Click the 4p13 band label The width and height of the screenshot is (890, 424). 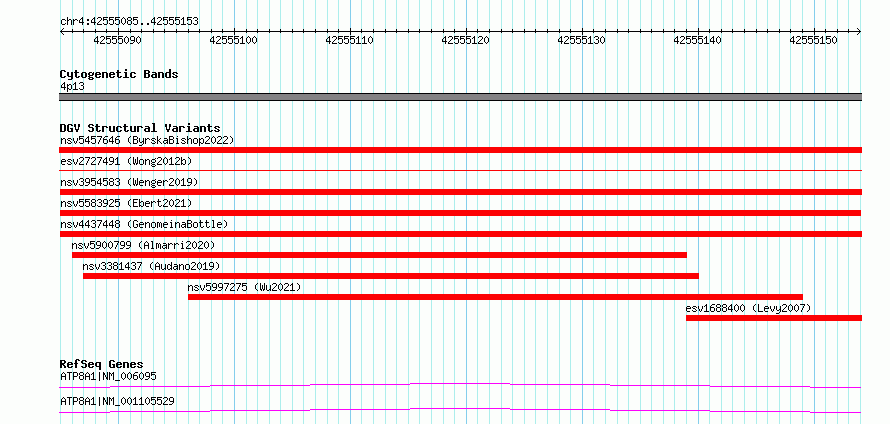(72, 87)
